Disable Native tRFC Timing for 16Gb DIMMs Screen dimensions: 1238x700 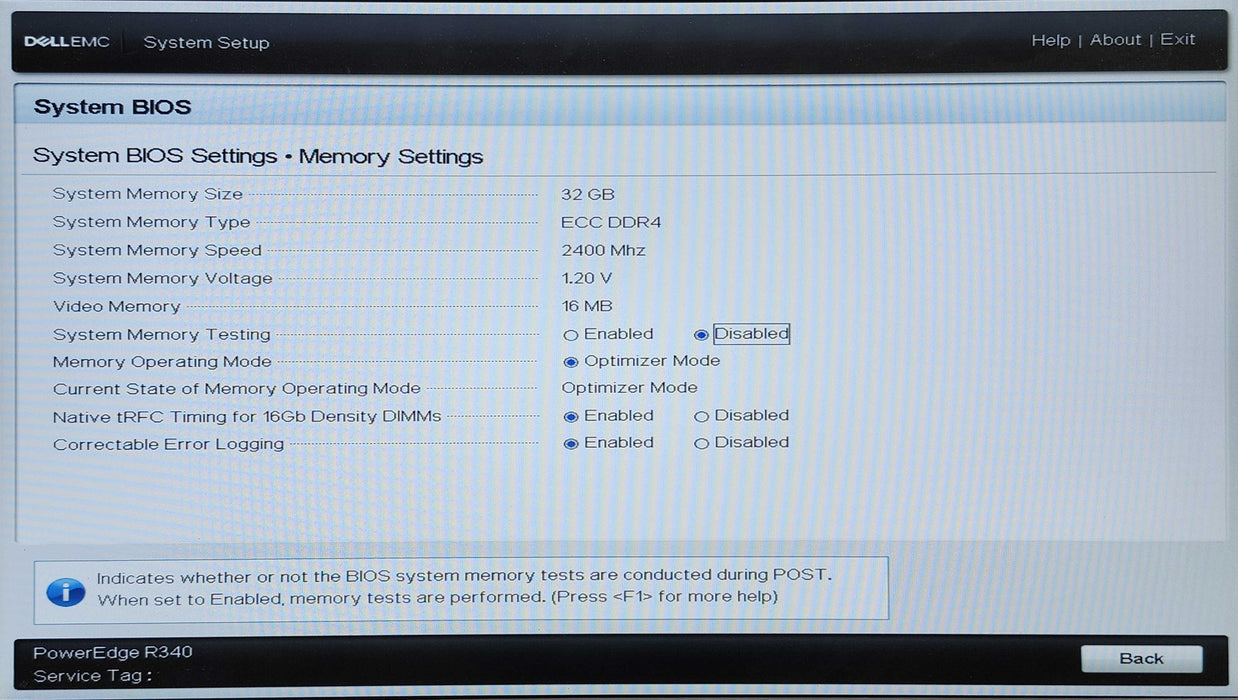coord(701,416)
